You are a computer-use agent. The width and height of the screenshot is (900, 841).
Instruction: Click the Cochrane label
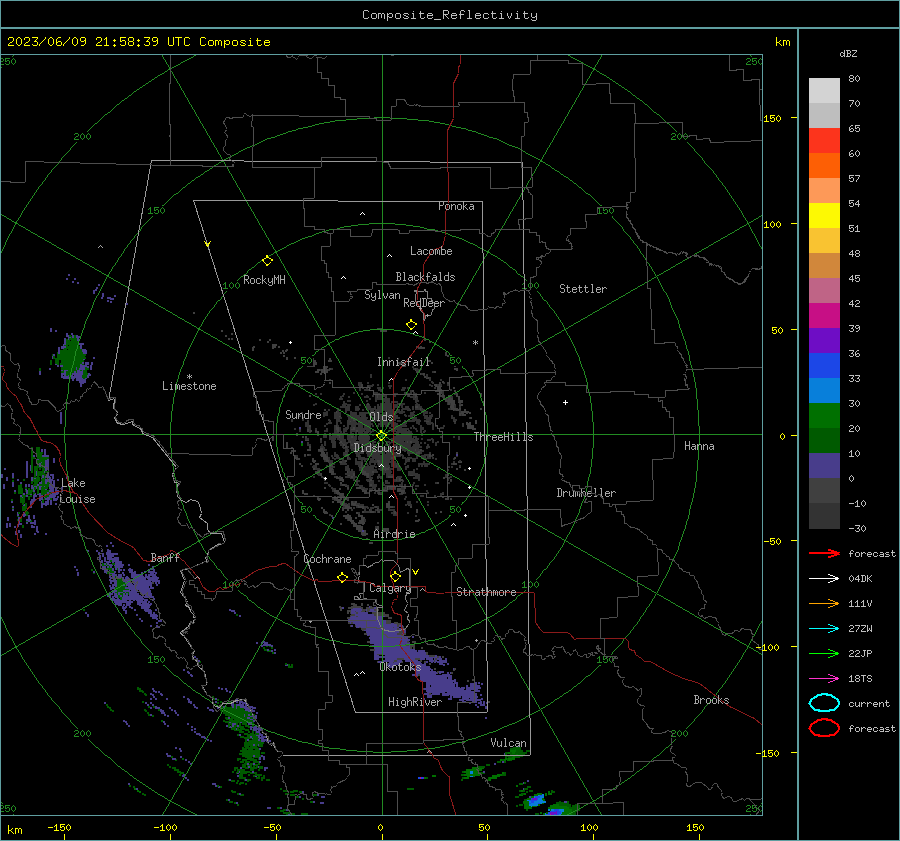pos(327,559)
